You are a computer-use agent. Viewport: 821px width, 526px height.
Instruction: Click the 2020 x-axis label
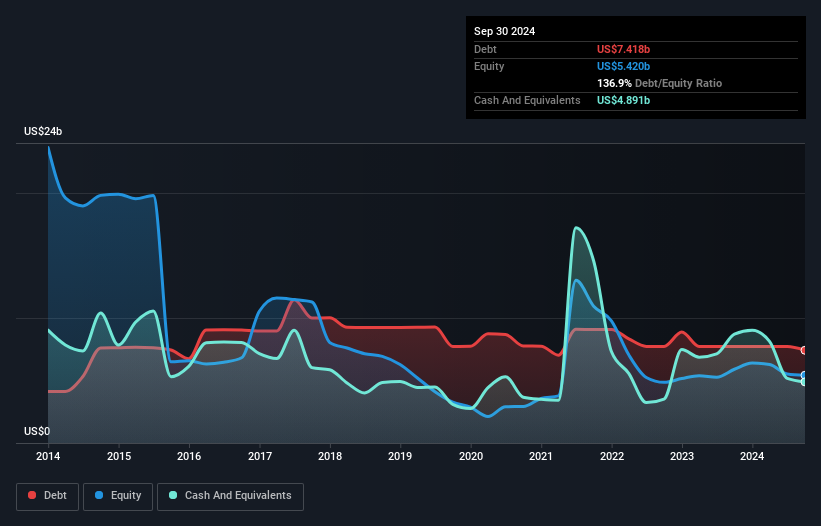point(471,456)
